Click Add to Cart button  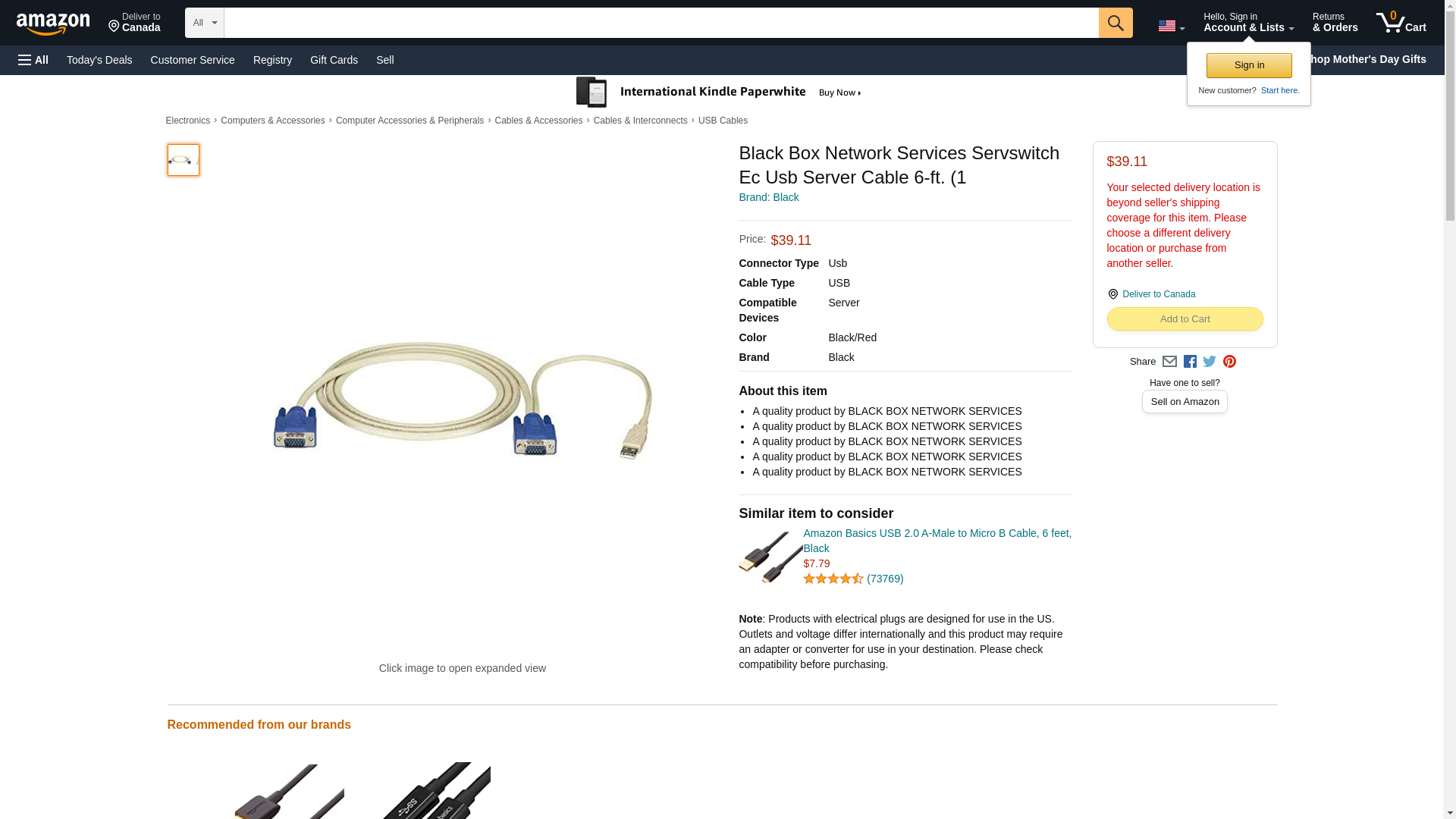tap(1185, 319)
